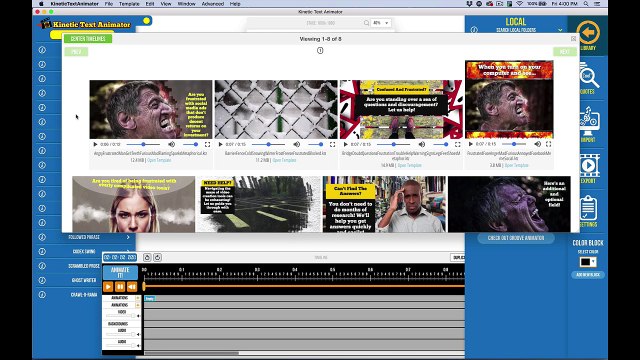Open the 40% zoom dropdown
Screen dimensions: 640x360
(x=381, y=23)
